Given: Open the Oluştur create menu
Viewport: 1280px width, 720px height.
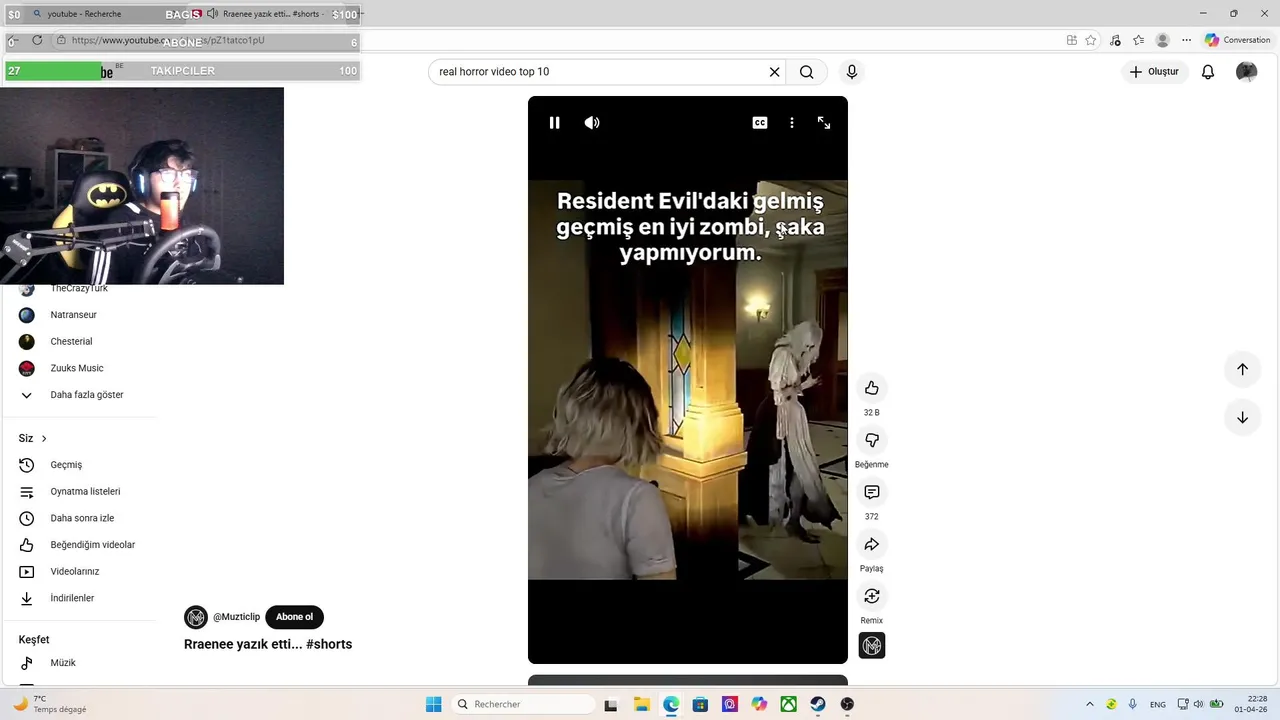Looking at the screenshot, I should tap(1155, 72).
